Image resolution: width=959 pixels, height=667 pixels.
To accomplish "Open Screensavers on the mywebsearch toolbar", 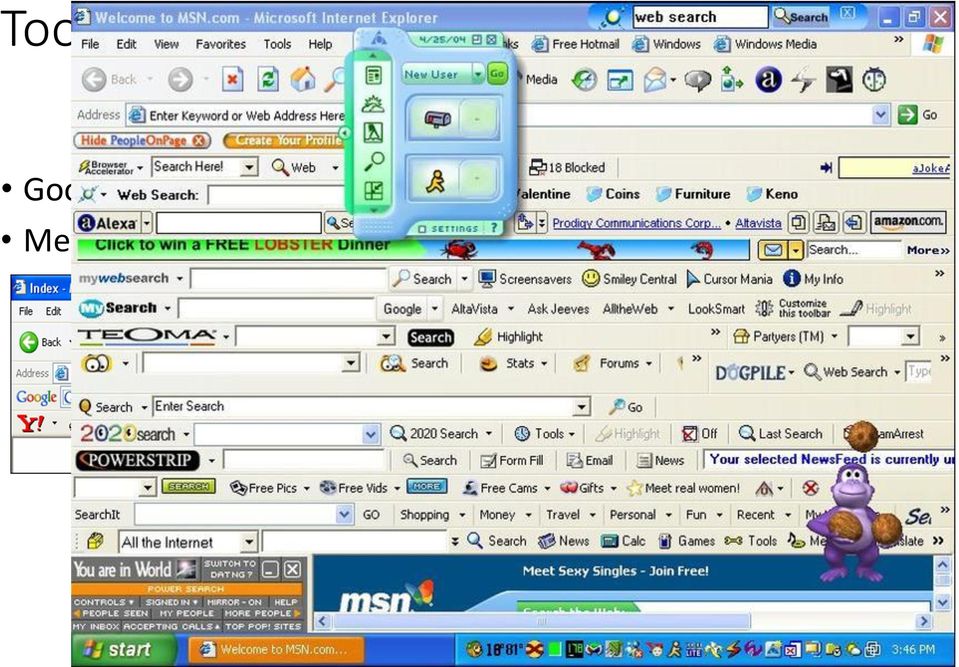I will coord(525,279).
